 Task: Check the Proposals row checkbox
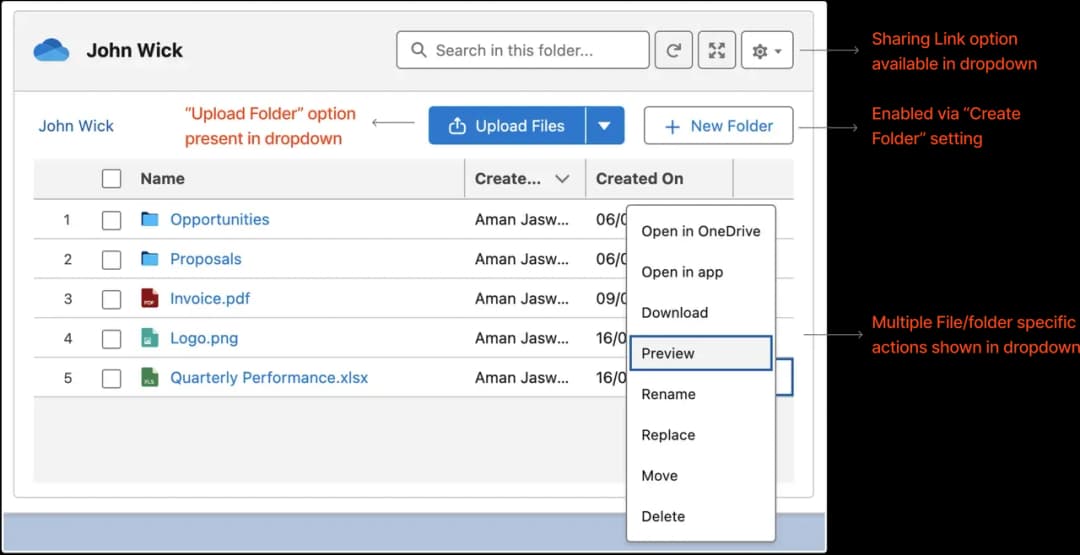click(x=112, y=260)
